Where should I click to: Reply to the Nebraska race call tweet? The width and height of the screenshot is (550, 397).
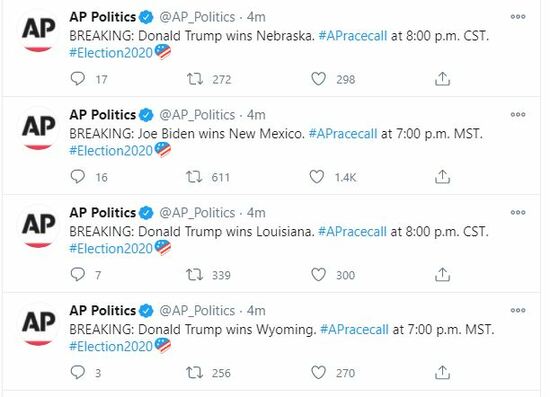[78, 79]
